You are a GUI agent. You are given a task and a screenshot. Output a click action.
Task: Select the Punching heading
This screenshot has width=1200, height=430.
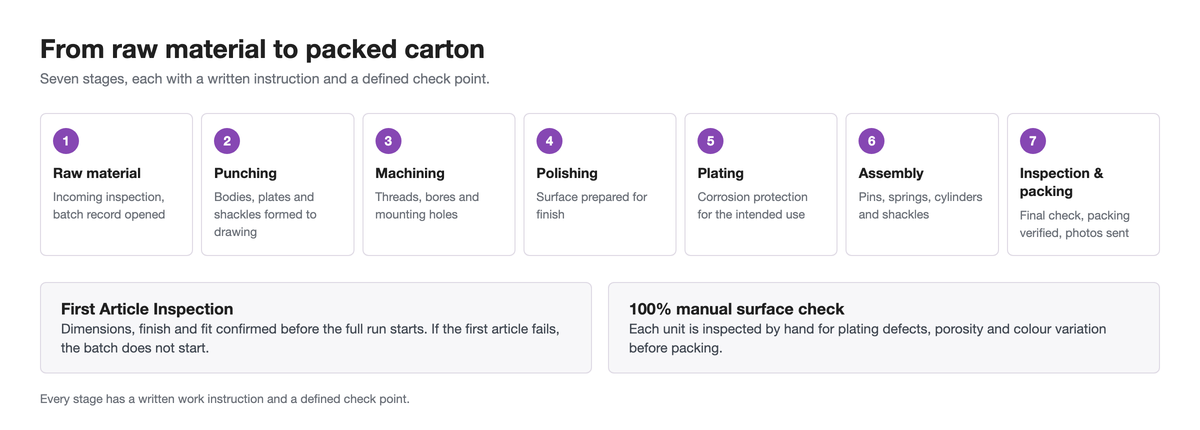coord(245,173)
